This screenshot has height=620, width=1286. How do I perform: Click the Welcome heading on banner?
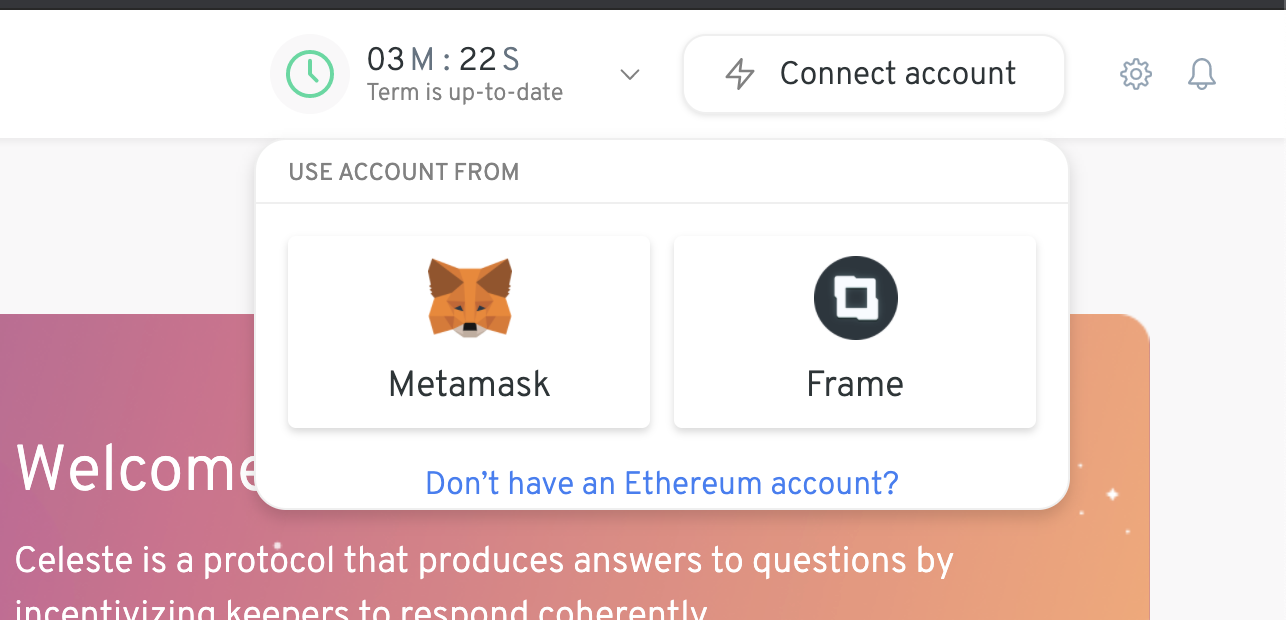point(135,468)
